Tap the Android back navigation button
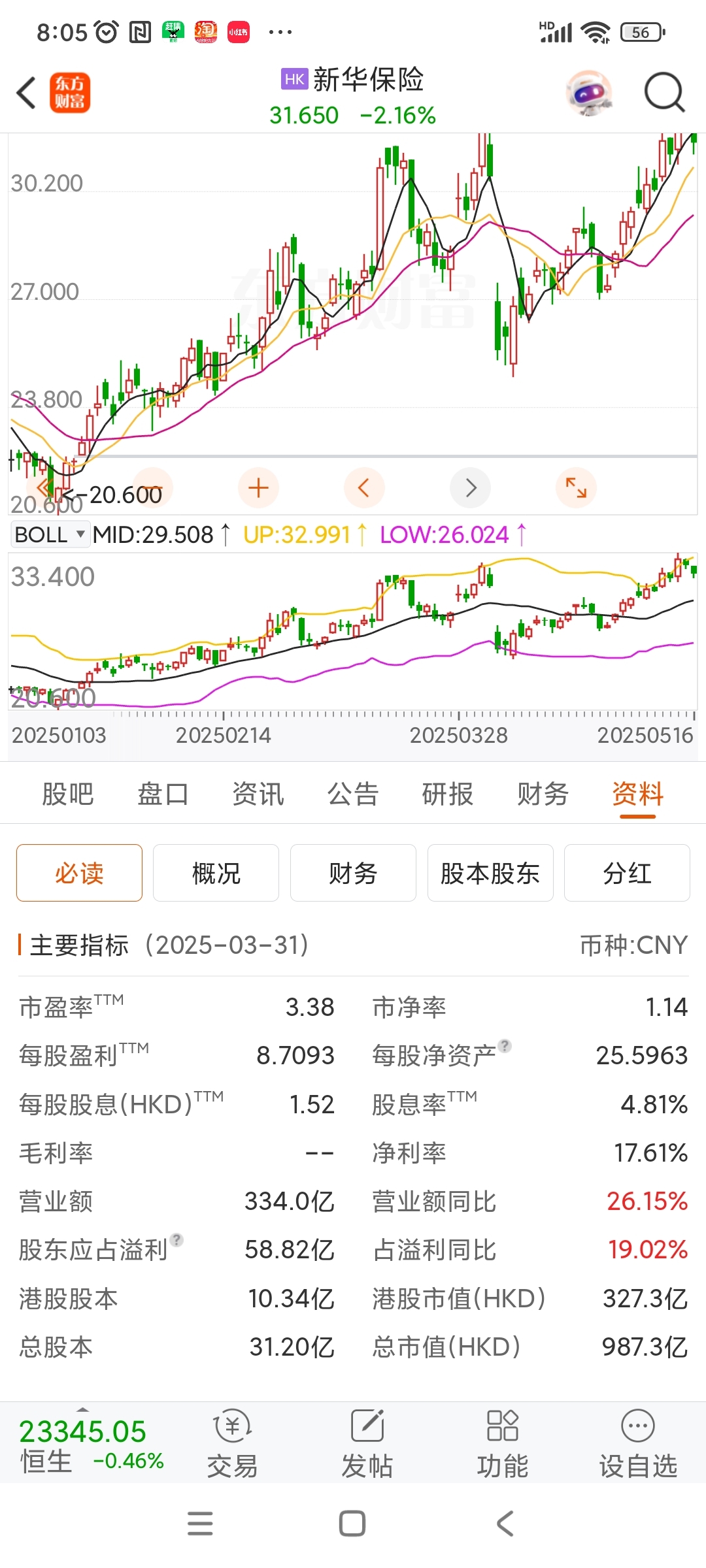The width and height of the screenshot is (706, 1568). 505,1524
